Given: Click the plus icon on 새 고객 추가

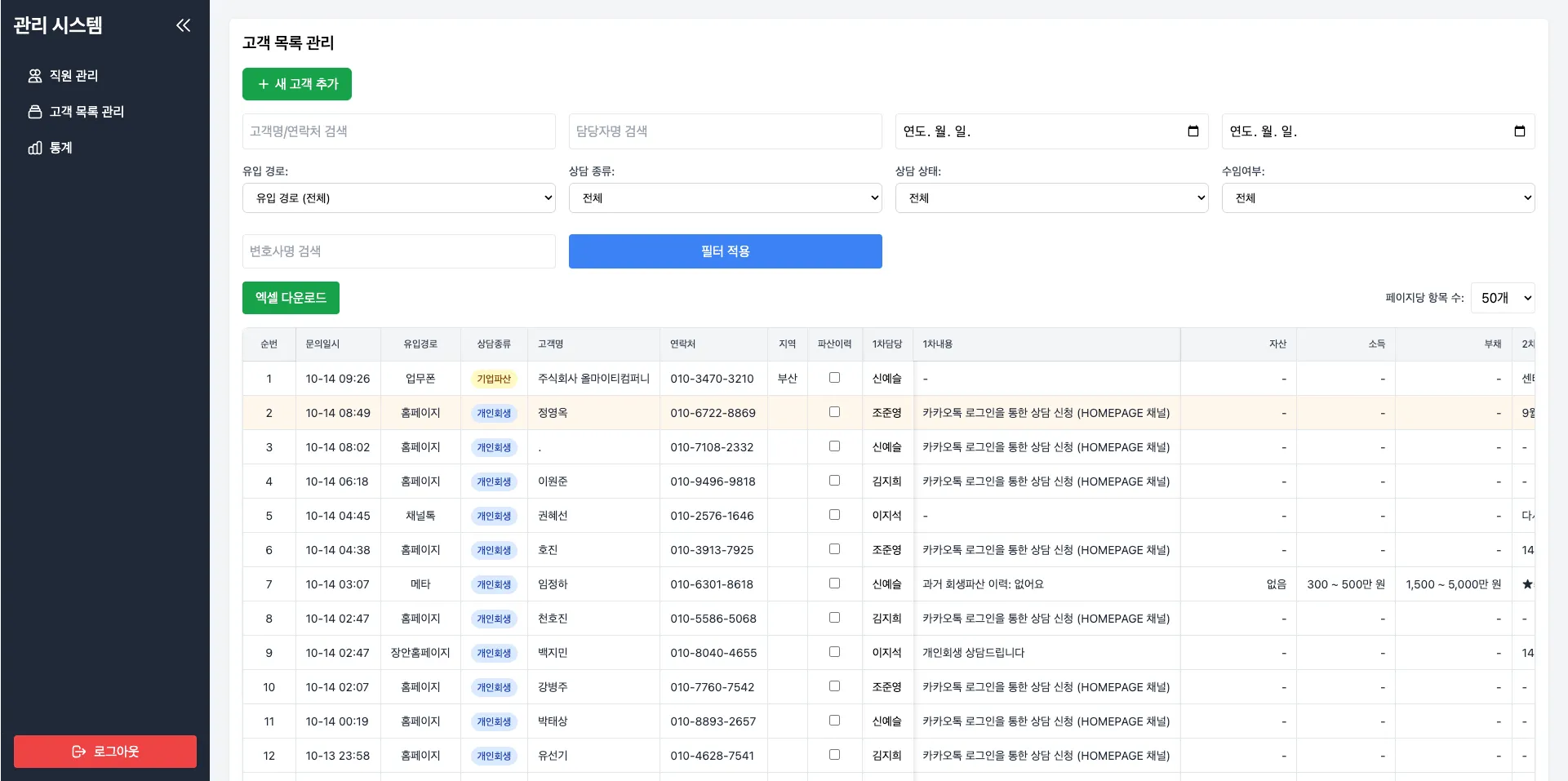Looking at the screenshot, I should point(263,84).
